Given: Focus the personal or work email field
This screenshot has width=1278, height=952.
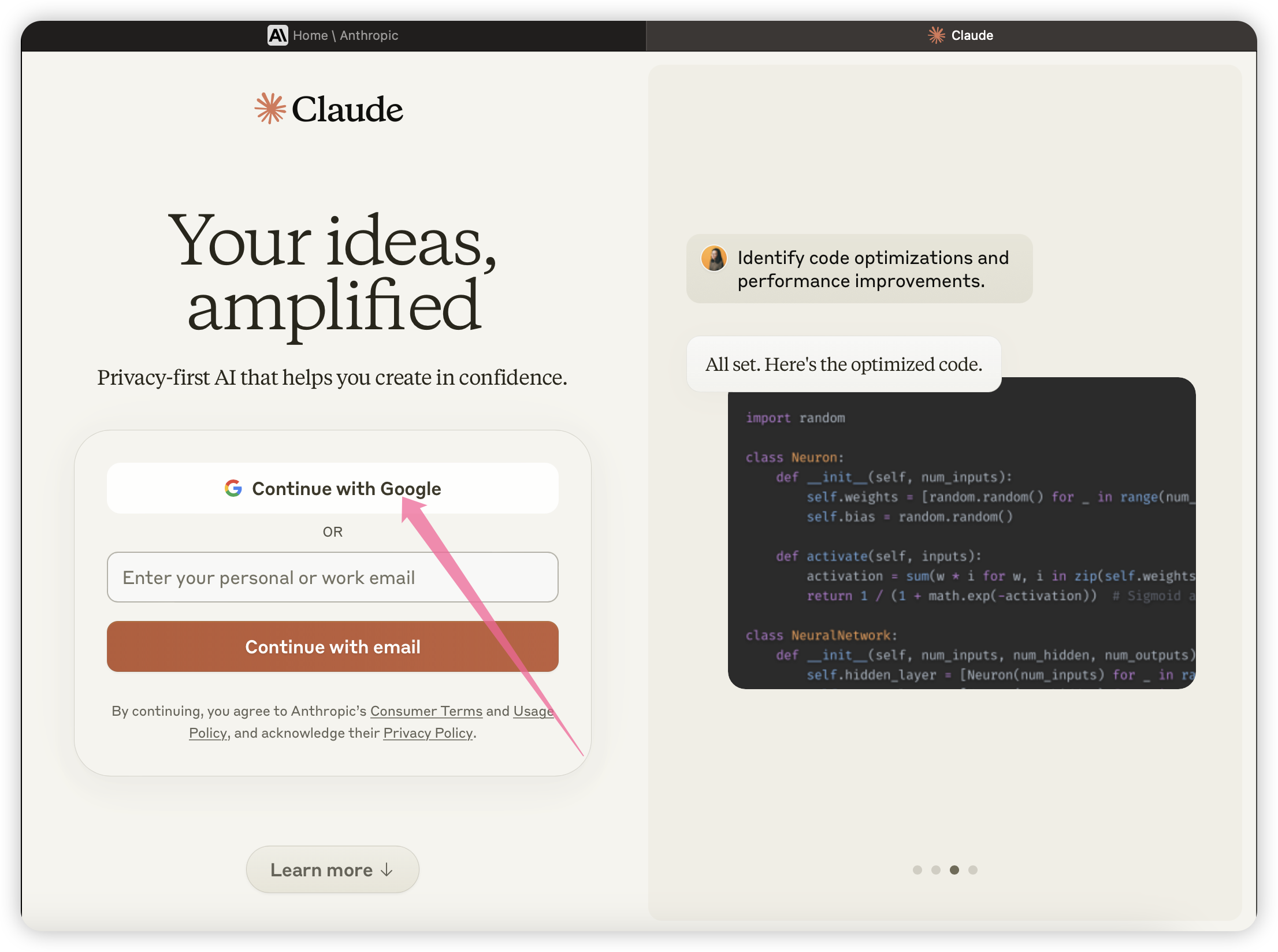Looking at the screenshot, I should pos(333,577).
